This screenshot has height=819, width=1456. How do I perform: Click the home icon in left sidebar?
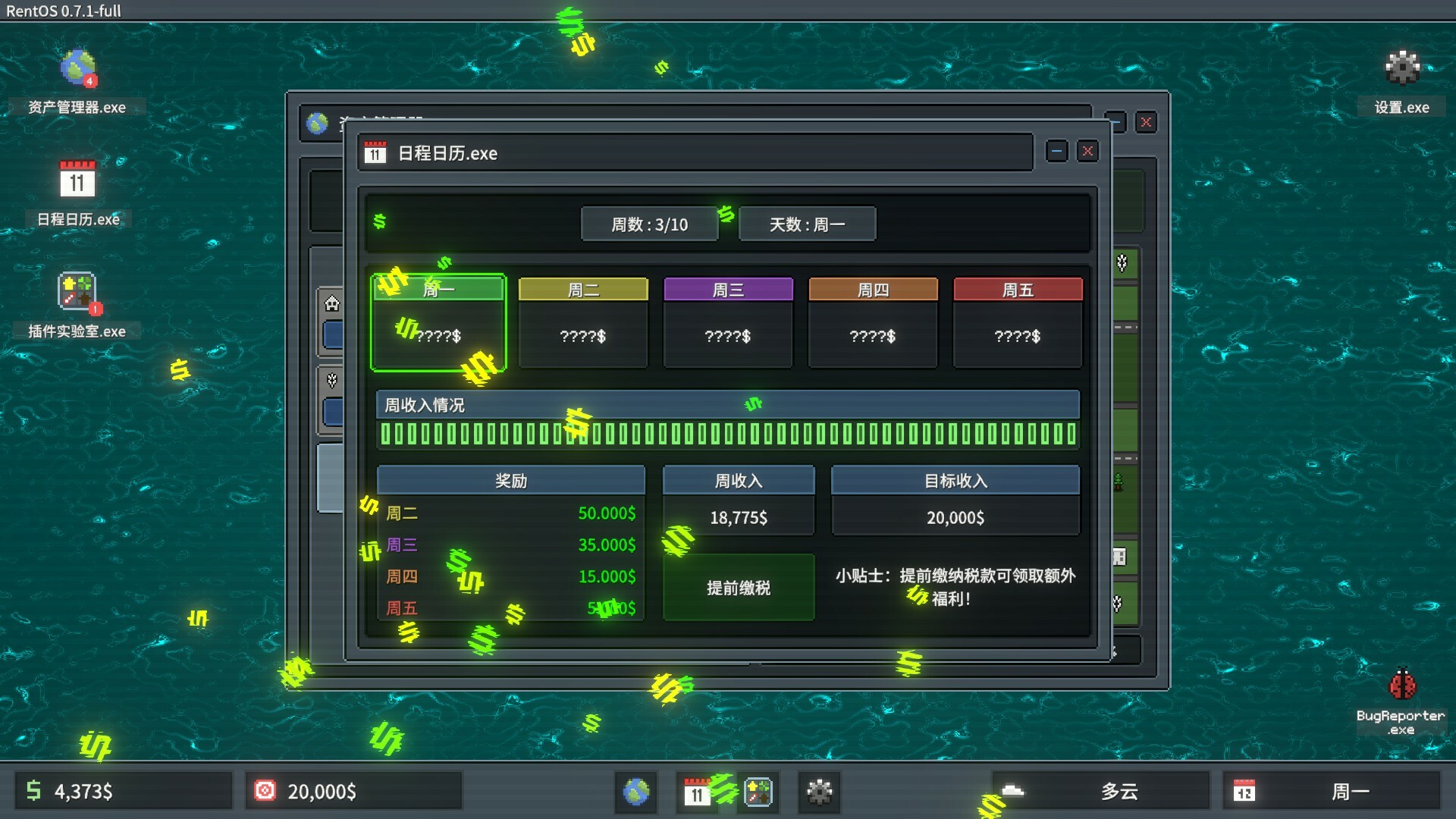tap(332, 304)
